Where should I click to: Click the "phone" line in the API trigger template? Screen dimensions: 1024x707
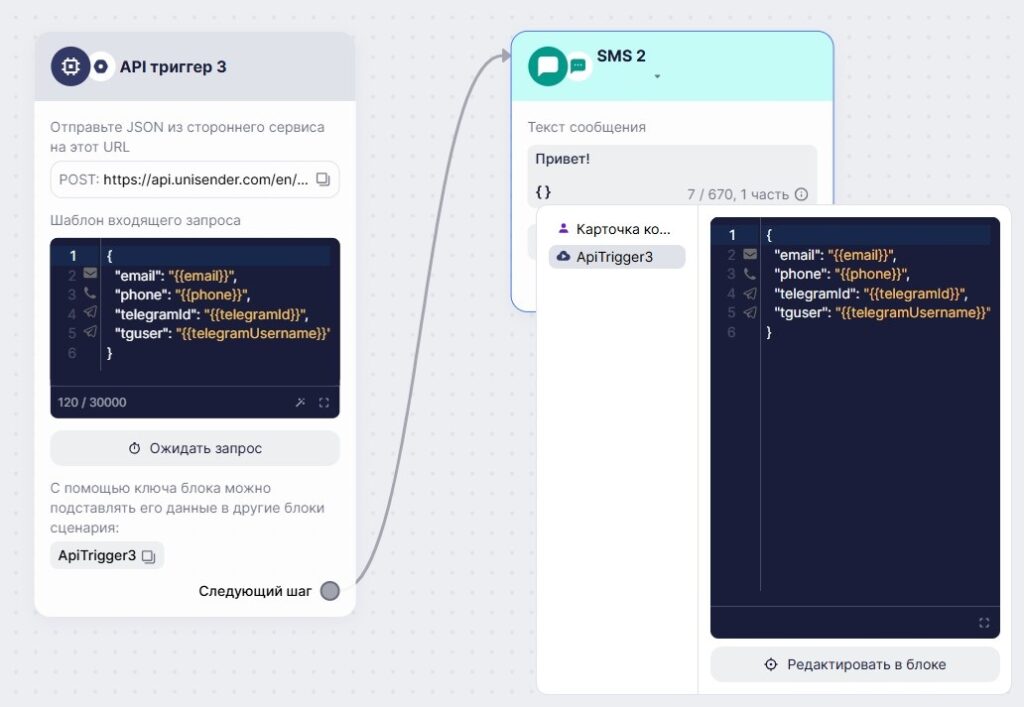click(182, 294)
